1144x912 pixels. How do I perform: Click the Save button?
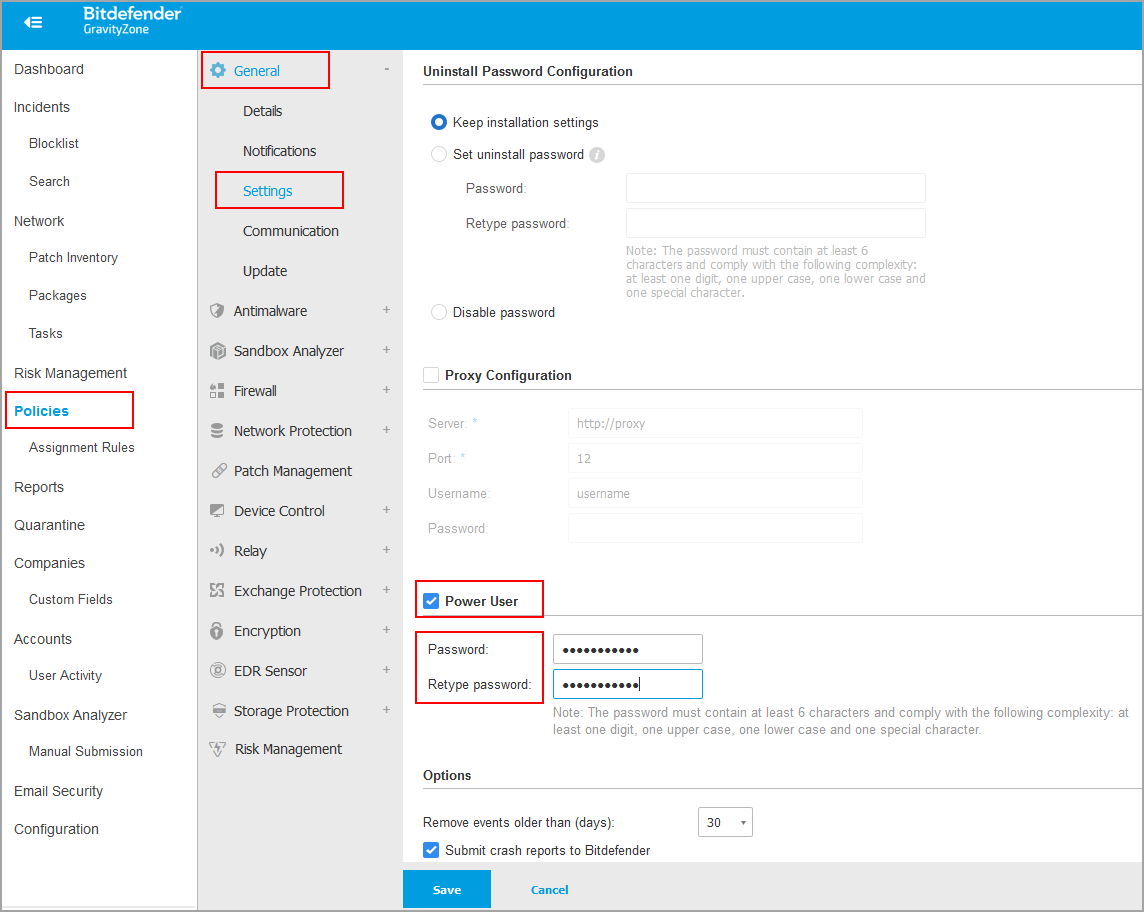(446, 889)
